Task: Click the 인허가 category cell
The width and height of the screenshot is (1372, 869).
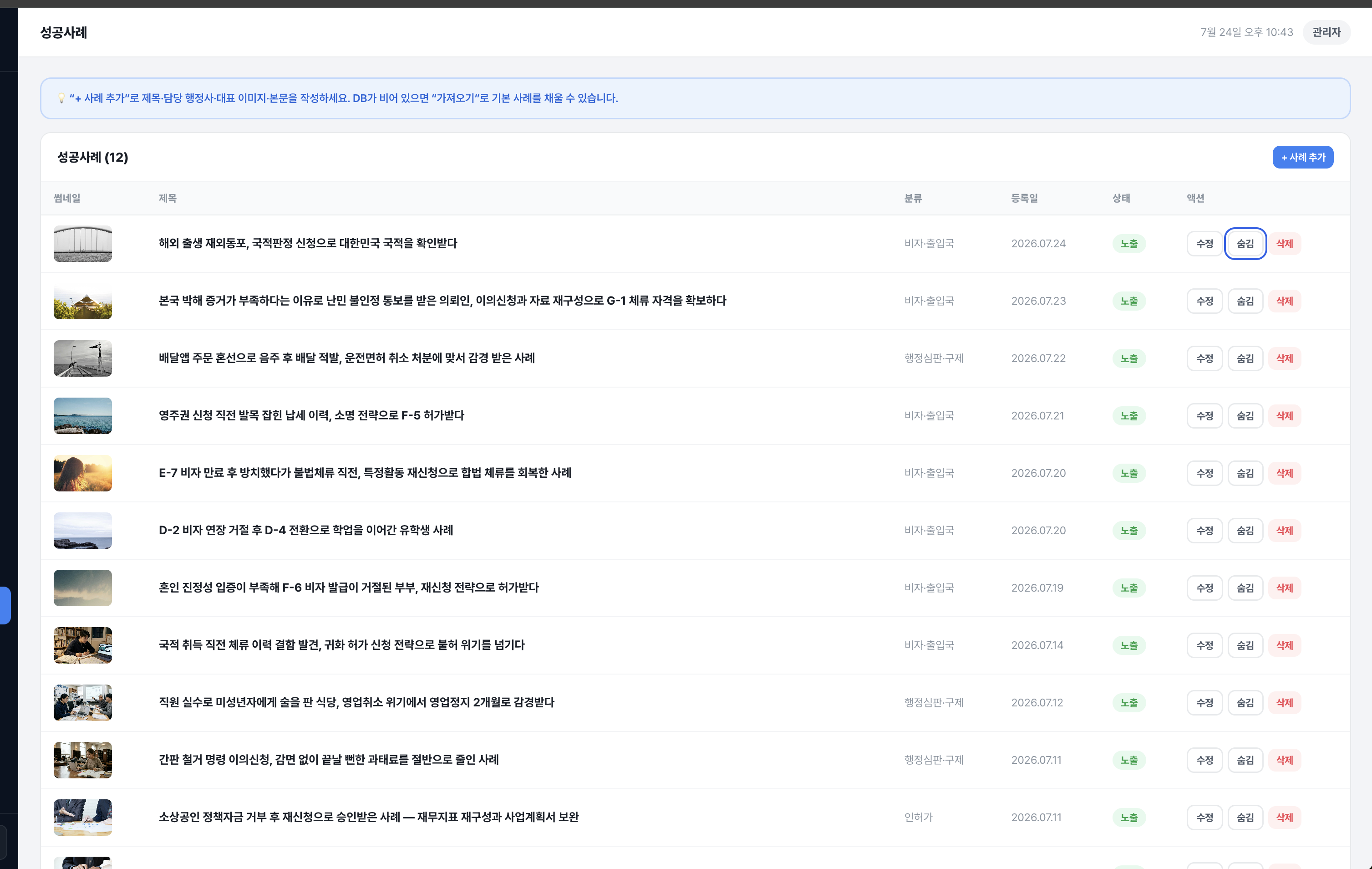Action: [x=919, y=818]
